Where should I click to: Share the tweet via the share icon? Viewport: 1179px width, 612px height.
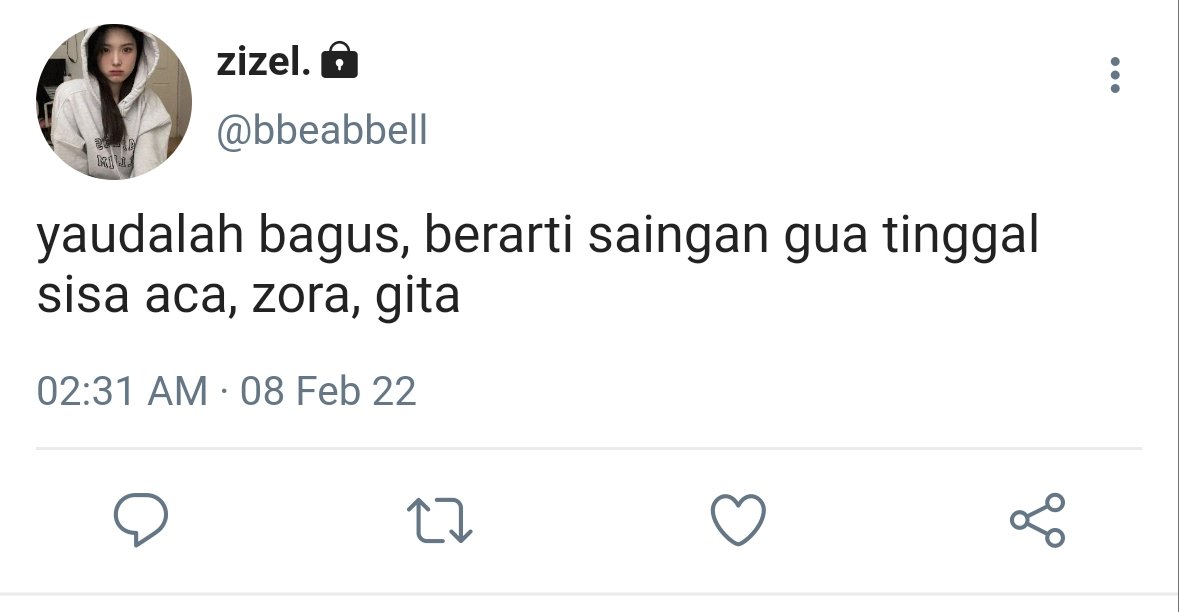click(x=1038, y=520)
